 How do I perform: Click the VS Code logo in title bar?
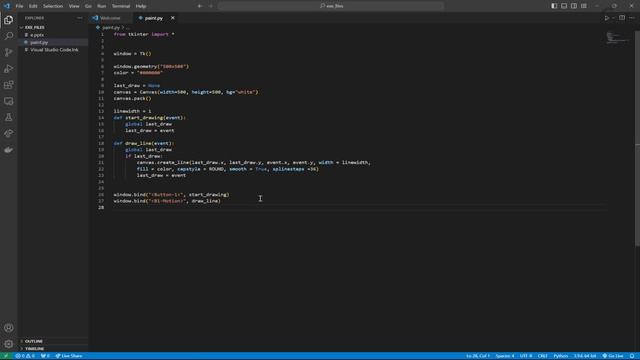coord(7,6)
